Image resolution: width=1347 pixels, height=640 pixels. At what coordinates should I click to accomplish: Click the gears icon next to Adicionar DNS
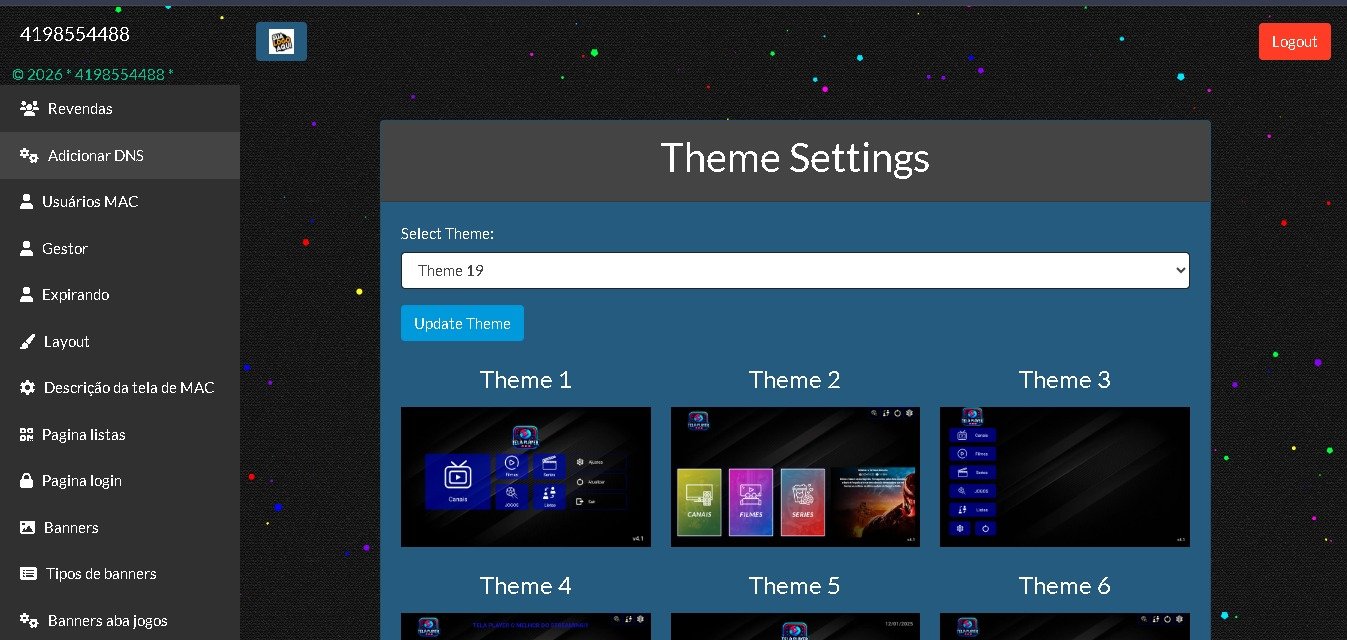[x=29, y=155]
